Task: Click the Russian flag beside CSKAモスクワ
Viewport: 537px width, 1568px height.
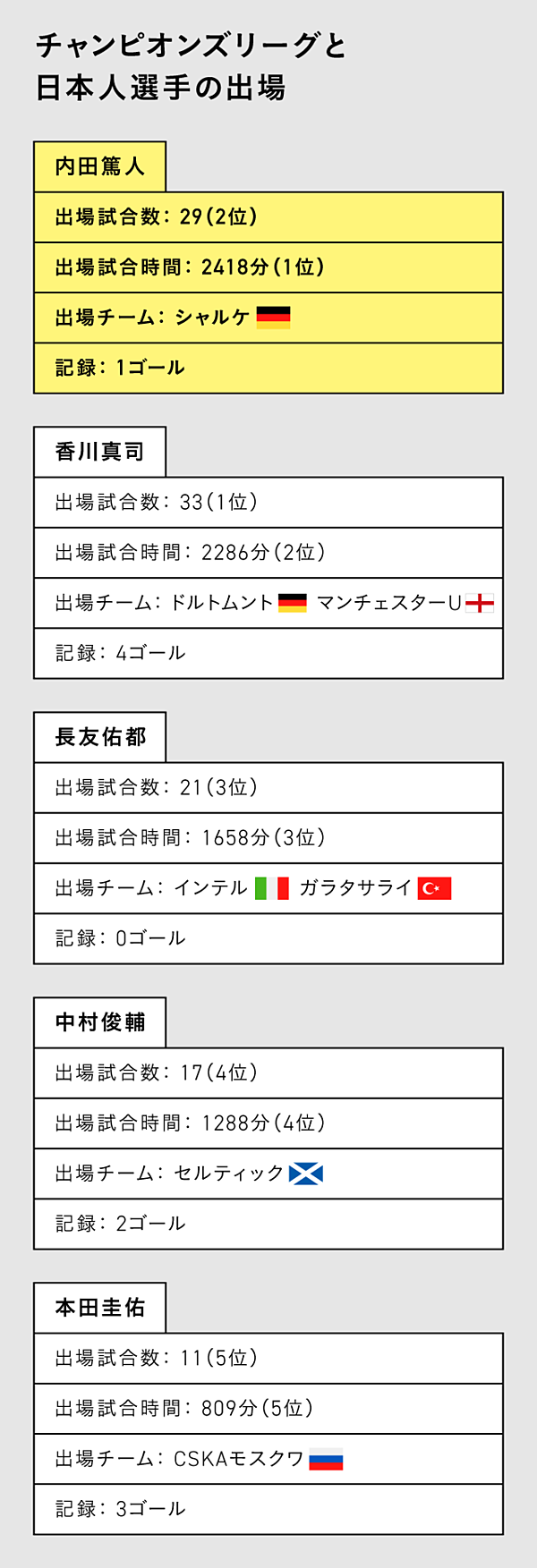Action: (x=326, y=1459)
